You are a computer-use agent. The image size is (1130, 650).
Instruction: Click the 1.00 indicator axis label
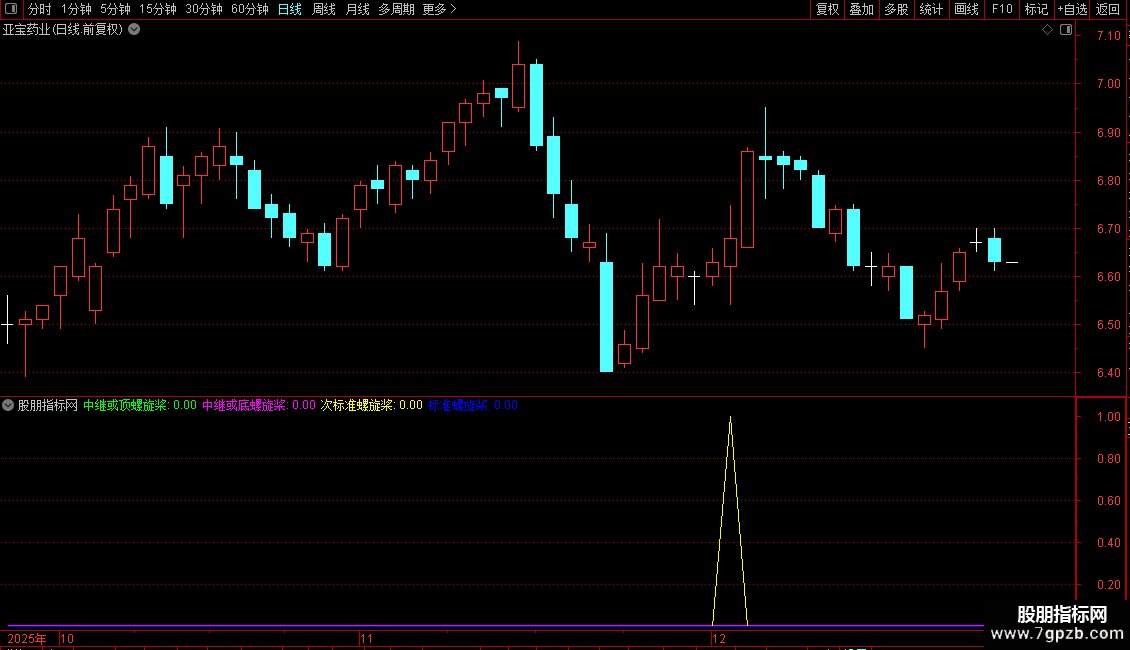click(1108, 417)
